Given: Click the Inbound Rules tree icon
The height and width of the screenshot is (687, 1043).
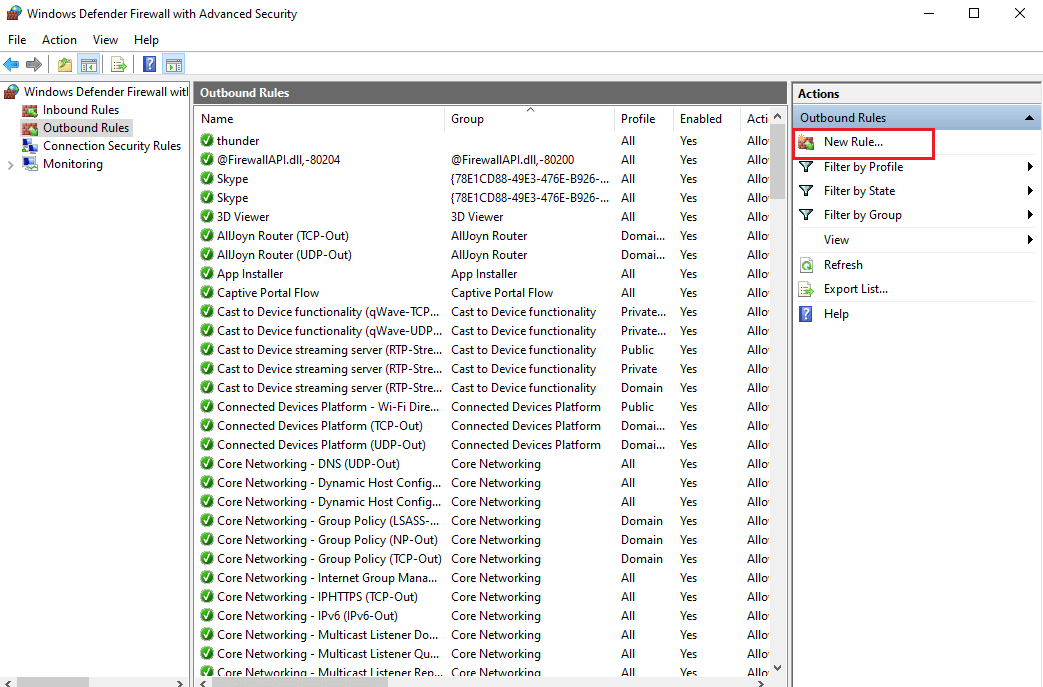Looking at the screenshot, I should [x=30, y=110].
